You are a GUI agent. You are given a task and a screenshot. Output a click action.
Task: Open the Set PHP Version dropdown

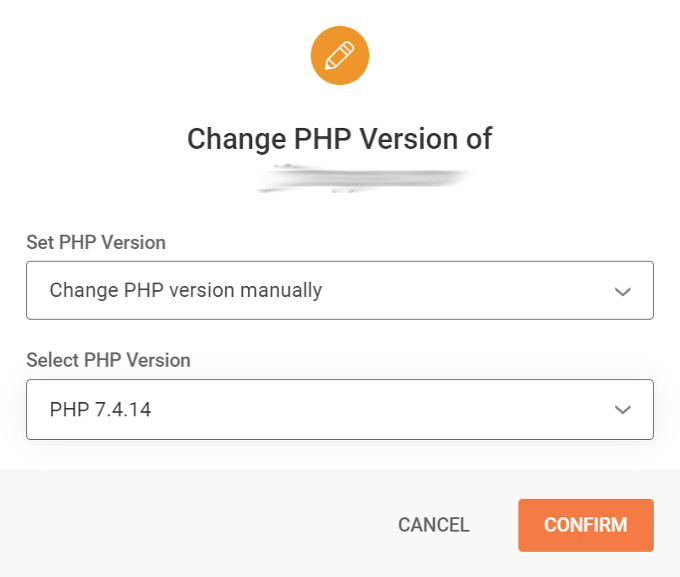click(340, 291)
